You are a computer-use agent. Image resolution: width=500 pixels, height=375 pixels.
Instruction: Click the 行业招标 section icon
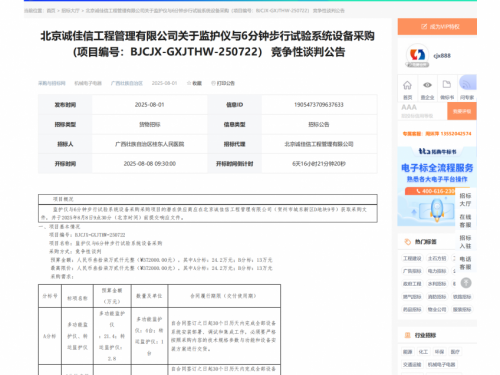(x=407, y=335)
